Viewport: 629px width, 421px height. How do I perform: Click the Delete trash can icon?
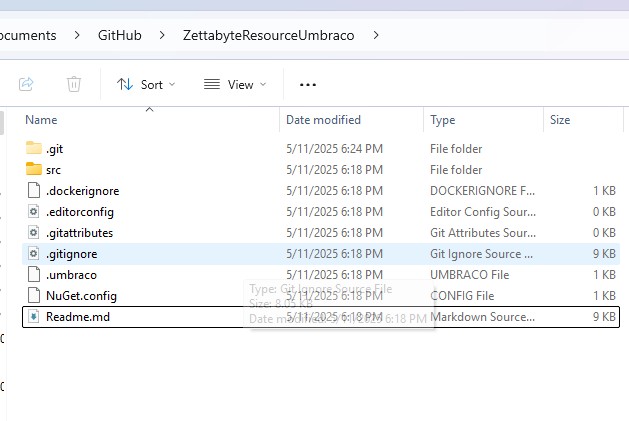point(74,85)
